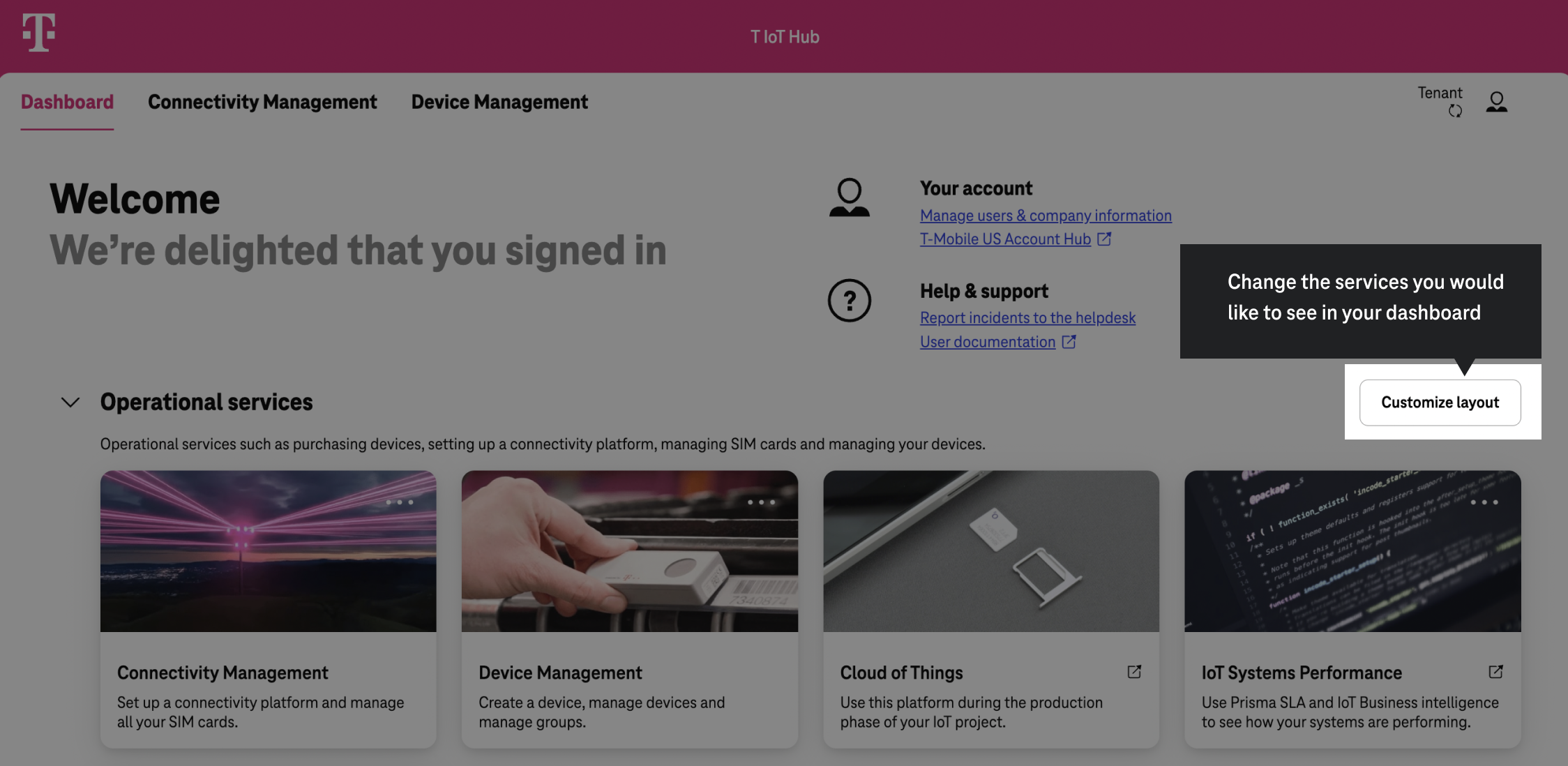Open the User documentation link
This screenshot has height=766, width=1568.
click(x=988, y=342)
